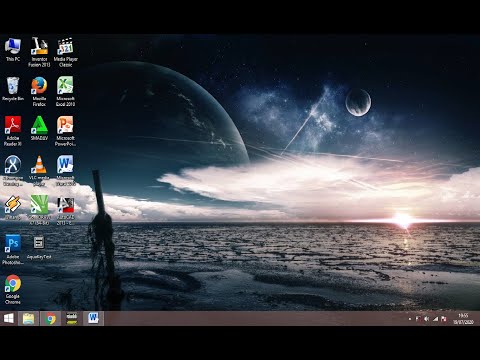Open the network signal tray icon
Image resolution: width=480 pixels, height=360 pixels.
435,319
